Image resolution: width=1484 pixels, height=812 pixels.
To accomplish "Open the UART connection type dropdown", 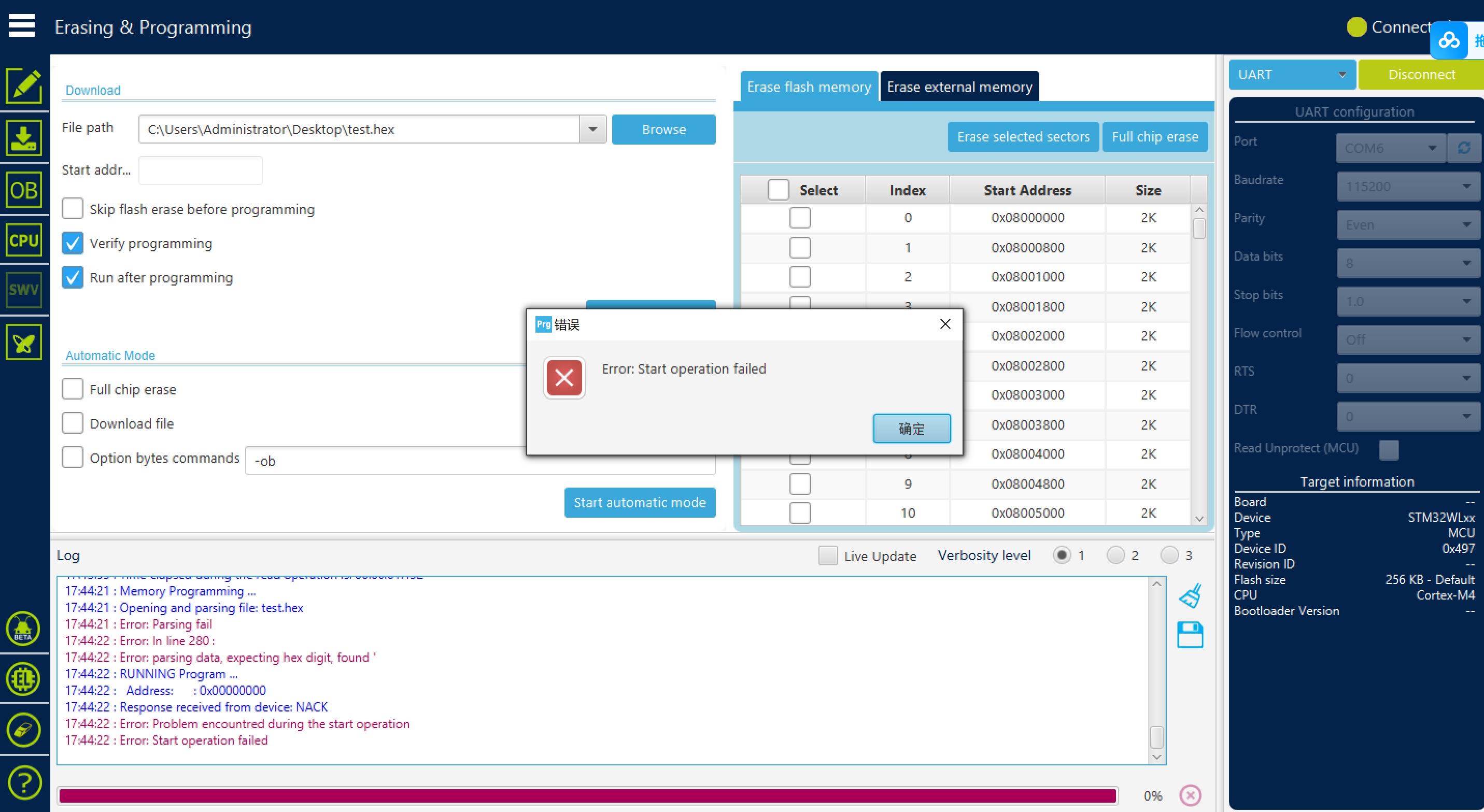I will coord(1292,74).
